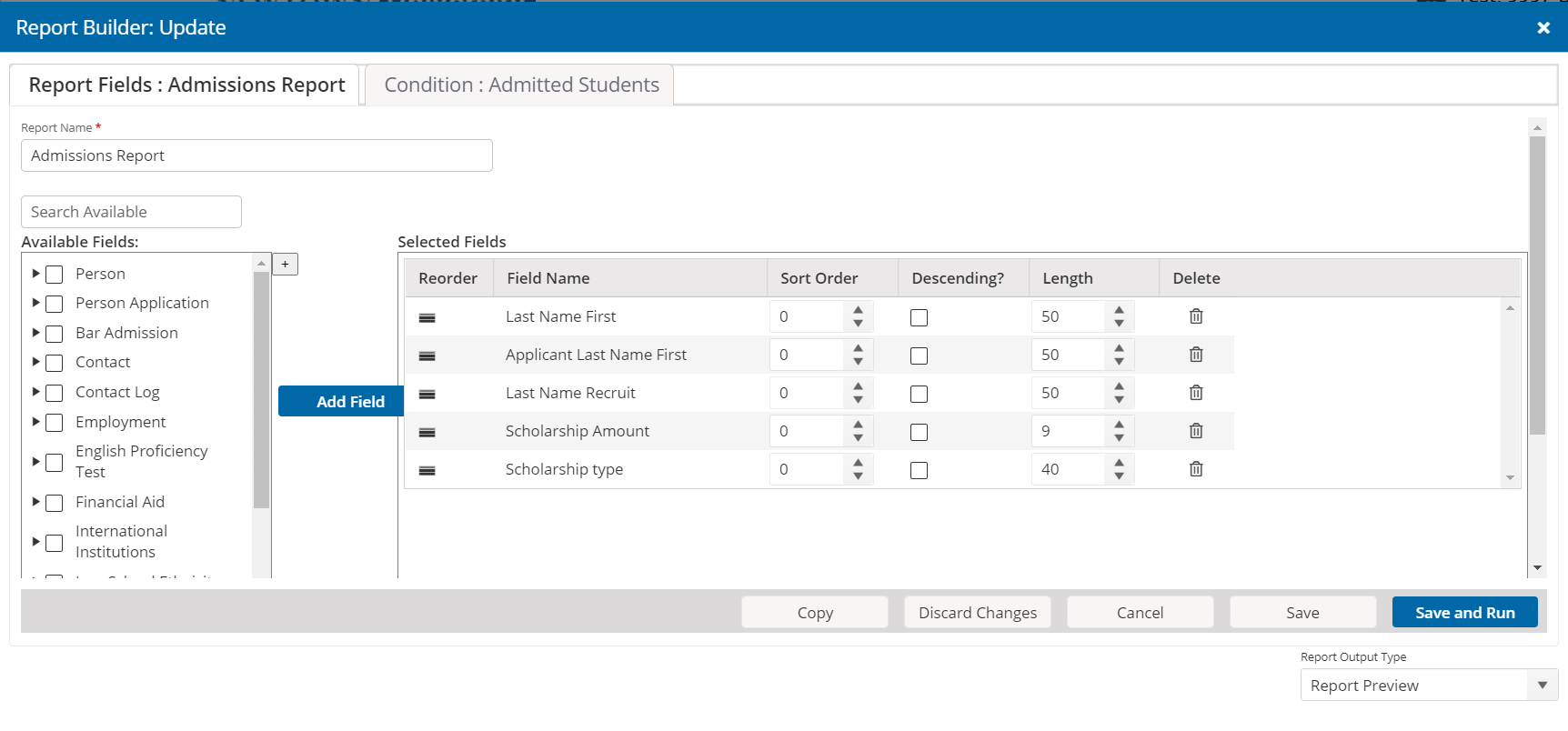Tick the English Proficiency Test checkbox
This screenshot has height=731, width=1568.
(x=55, y=463)
